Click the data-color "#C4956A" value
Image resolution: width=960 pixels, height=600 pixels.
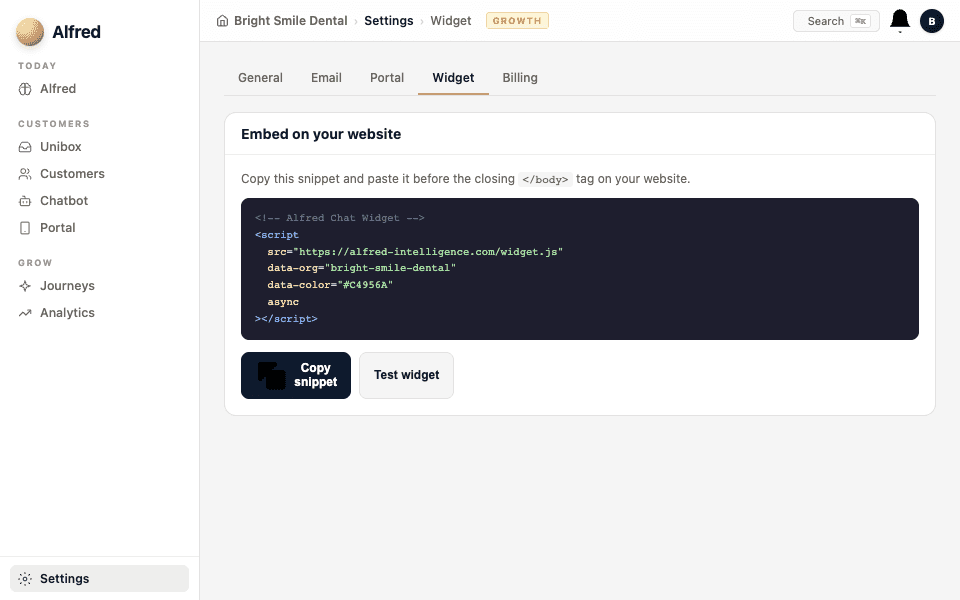pyautogui.click(x=365, y=285)
